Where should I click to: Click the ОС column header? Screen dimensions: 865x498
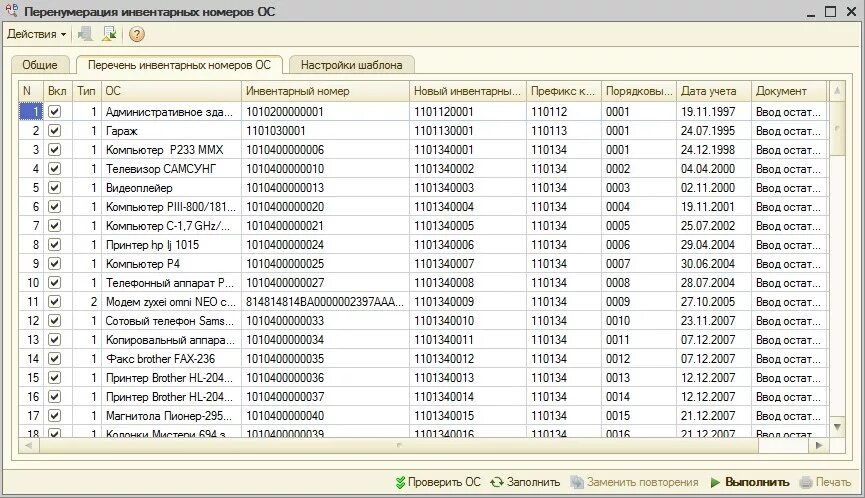coord(171,91)
